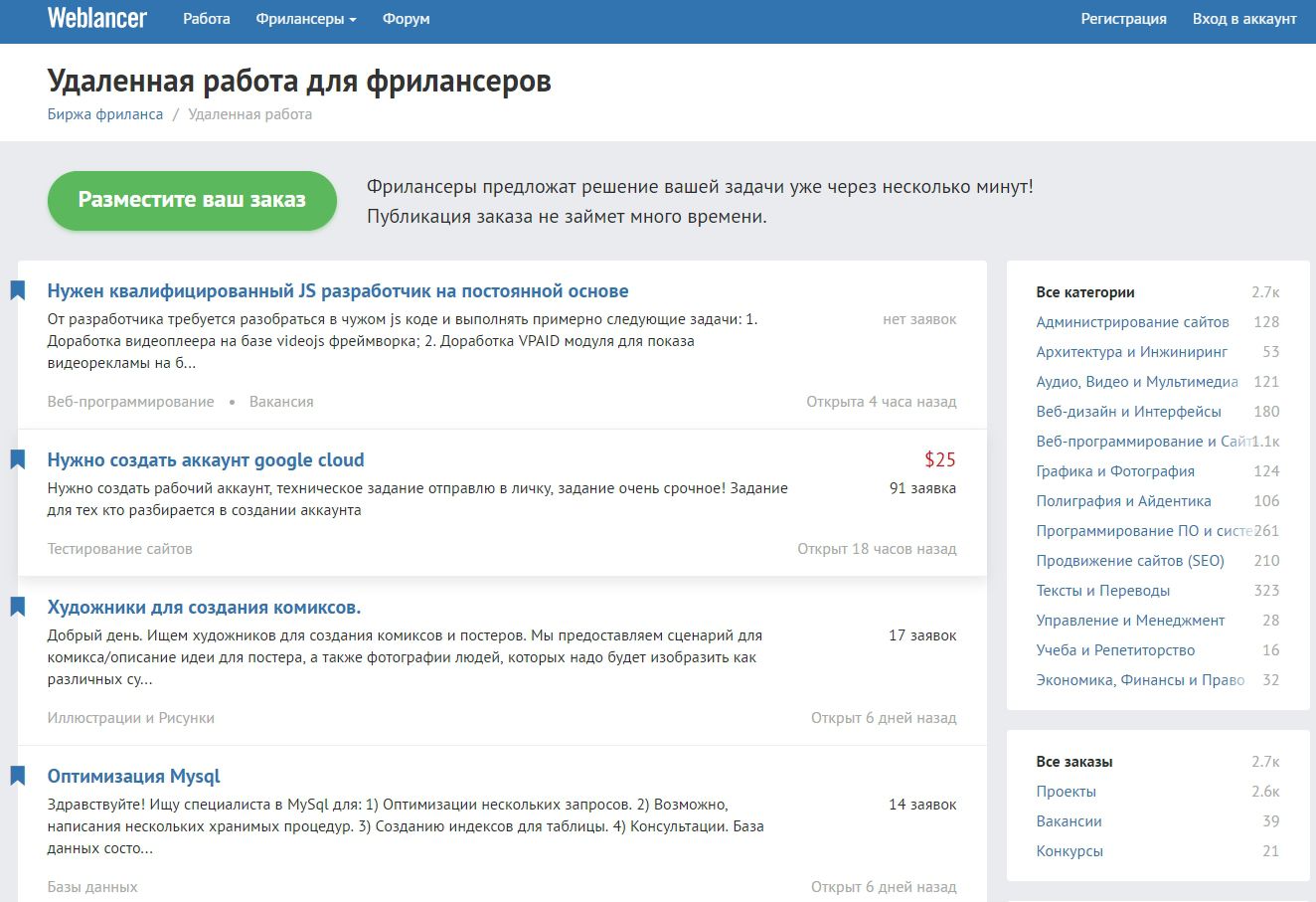Viewport: 1316px width, 902px height.
Task: Select the Иллюстрации и Рисунки category tag
Action: coord(131,718)
